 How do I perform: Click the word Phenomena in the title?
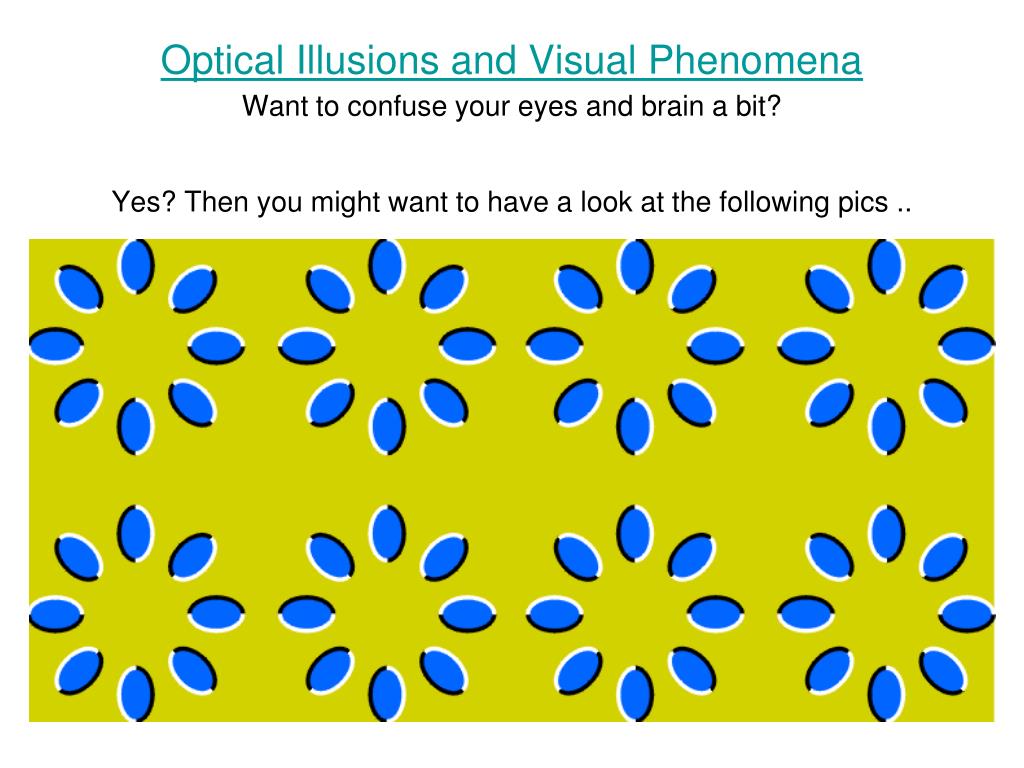click(755, 61)
